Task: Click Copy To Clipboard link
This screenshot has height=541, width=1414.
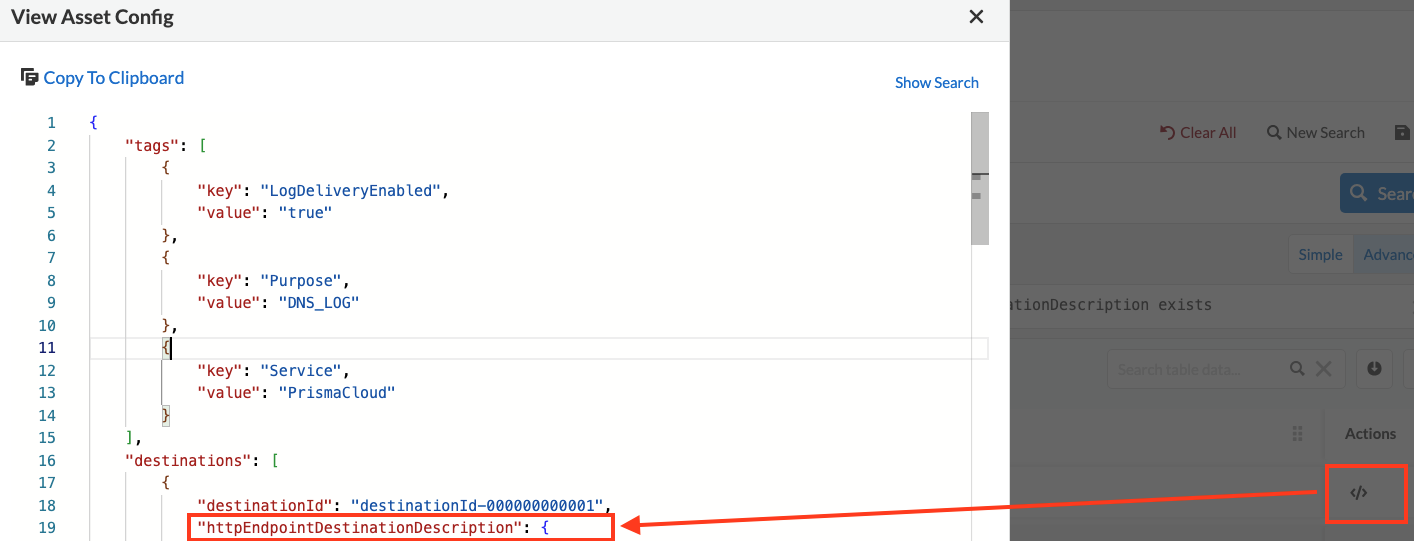Action: tap(114, 78)
